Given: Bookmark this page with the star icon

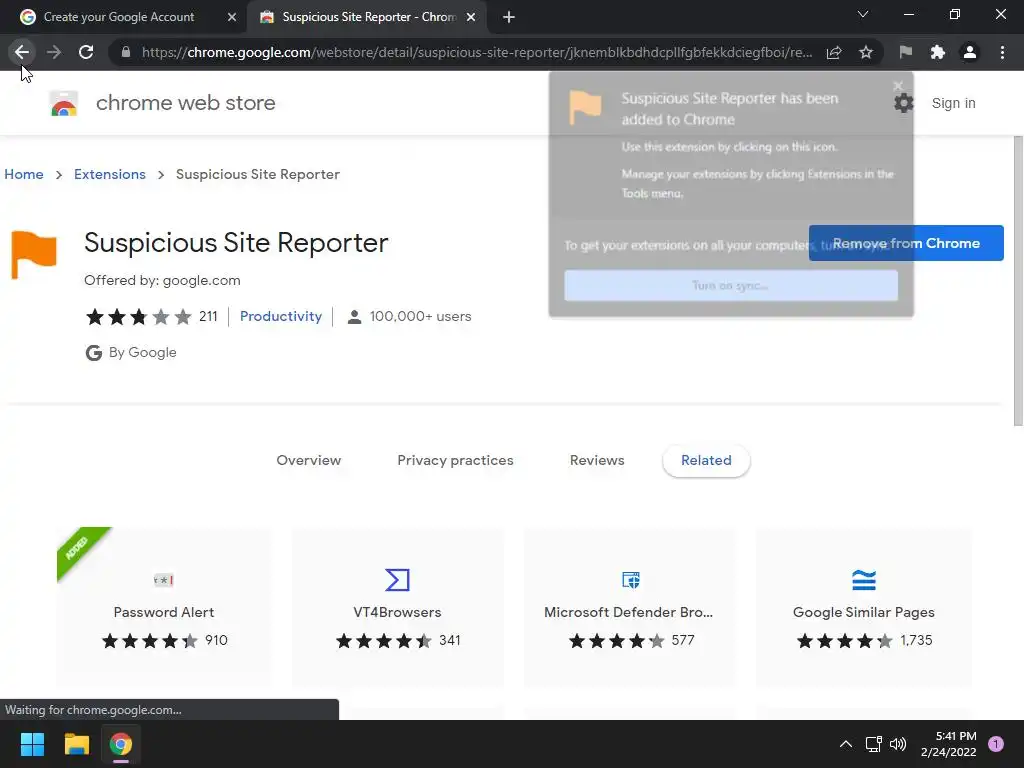Looking at the screenshot, I should [866, 52].
